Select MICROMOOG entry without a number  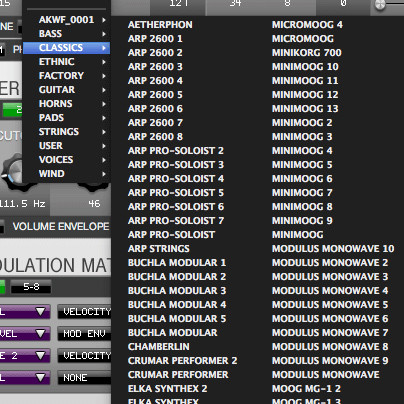click(303, 39)
